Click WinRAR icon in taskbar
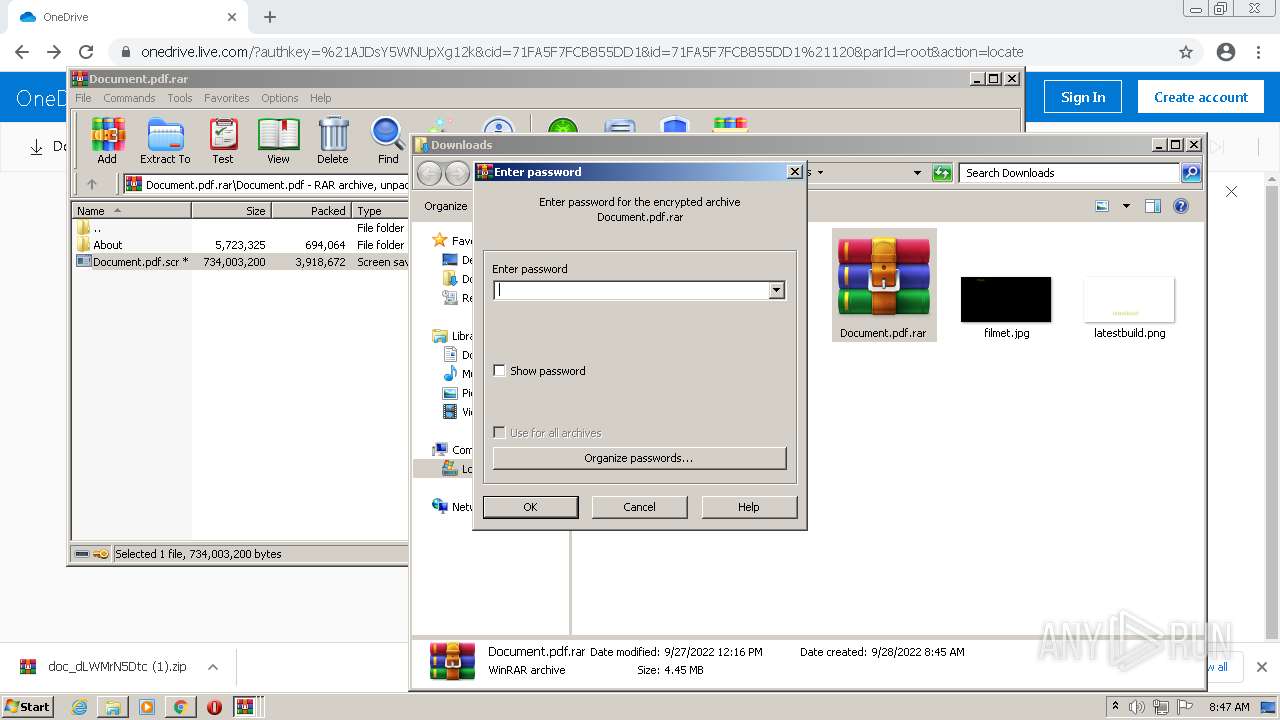The image size is (1280, 720). pyautogui.click(x=245, y=707)
